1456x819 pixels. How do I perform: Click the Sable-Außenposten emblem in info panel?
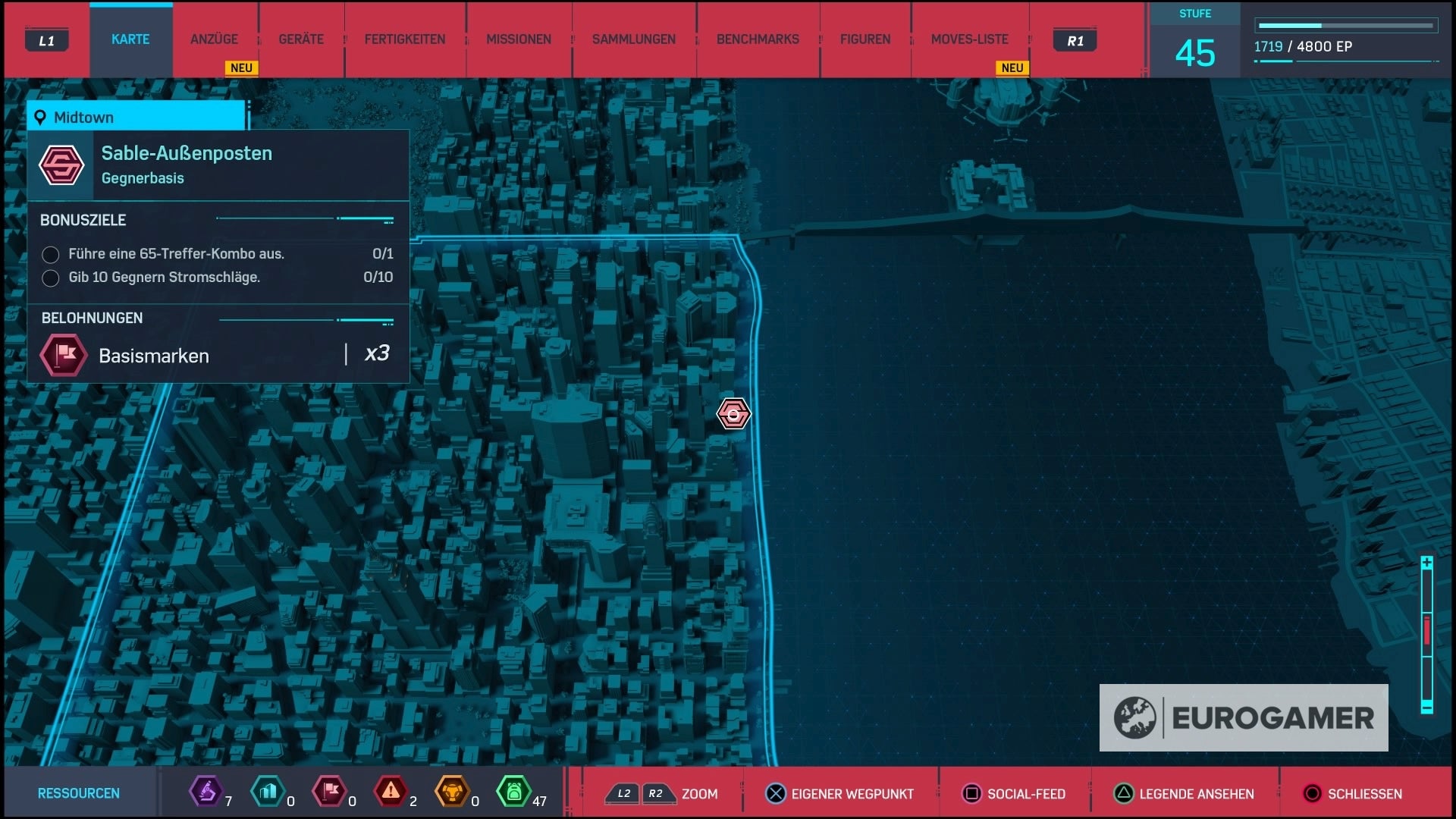61,165
